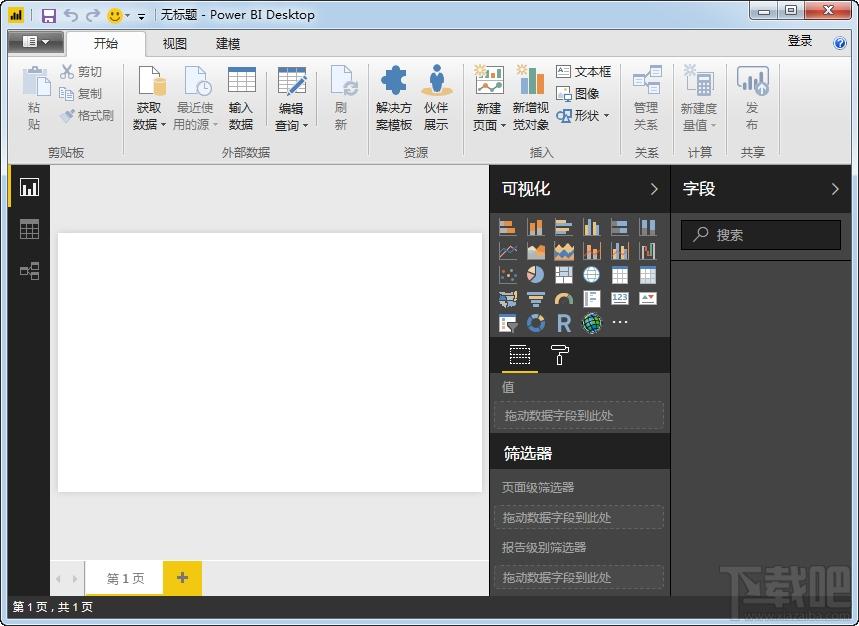Add a new page with plus button
The height and width of the screenshot is (626, 859).
tap(182, 577)
